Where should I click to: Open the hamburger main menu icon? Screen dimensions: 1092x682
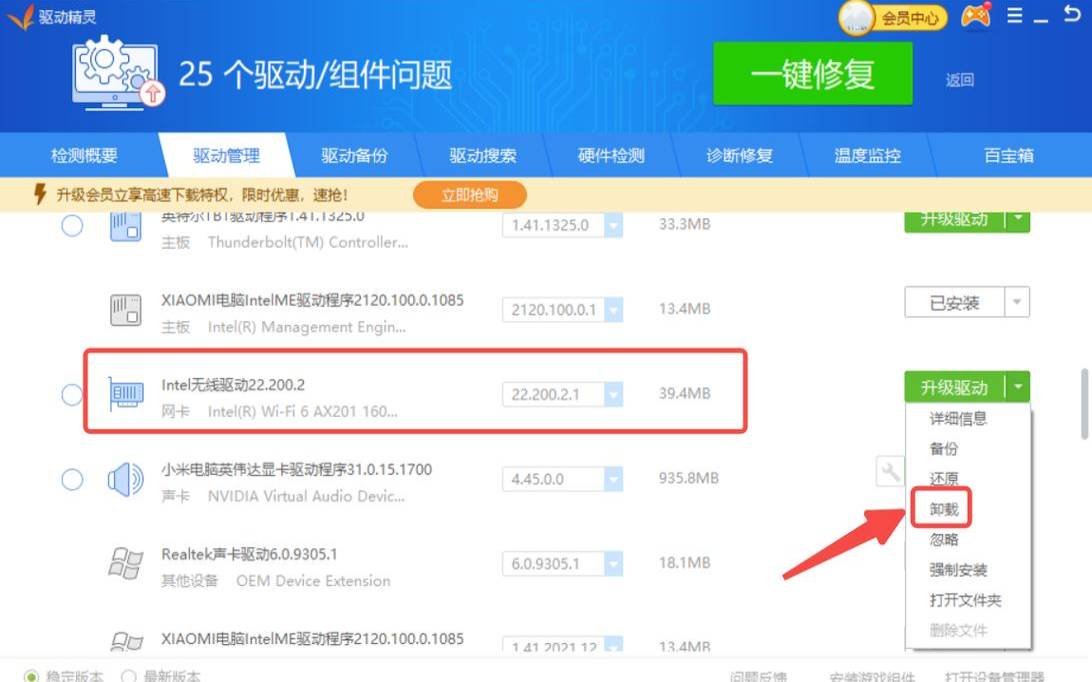tap(1015, 15)
